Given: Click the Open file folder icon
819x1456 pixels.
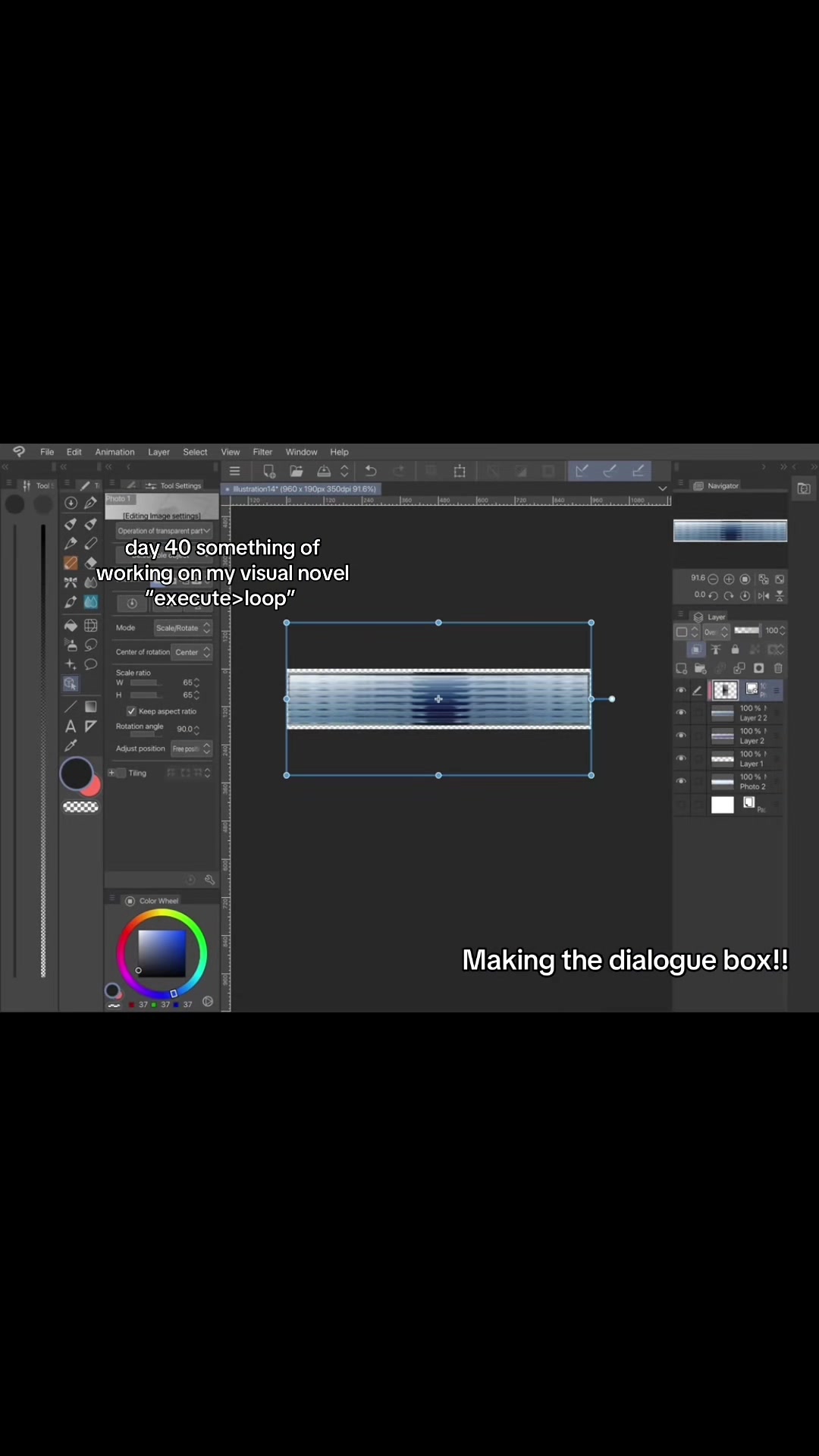Looking at the screenshot, I should tap(296, 471).
